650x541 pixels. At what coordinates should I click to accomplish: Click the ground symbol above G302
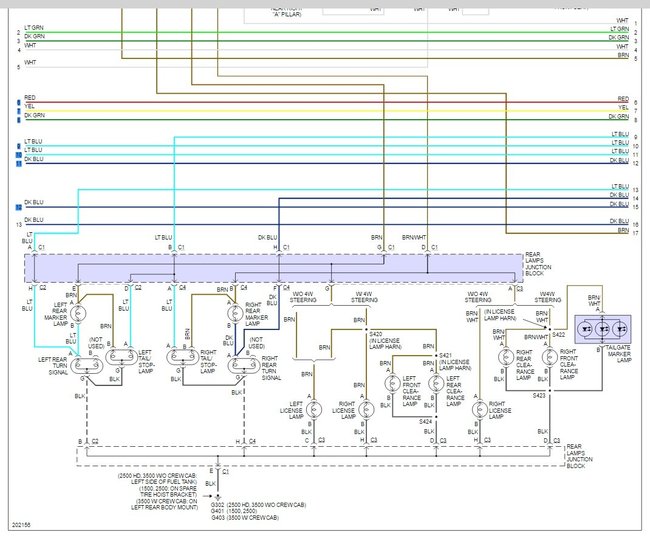(x=218, y=497)
